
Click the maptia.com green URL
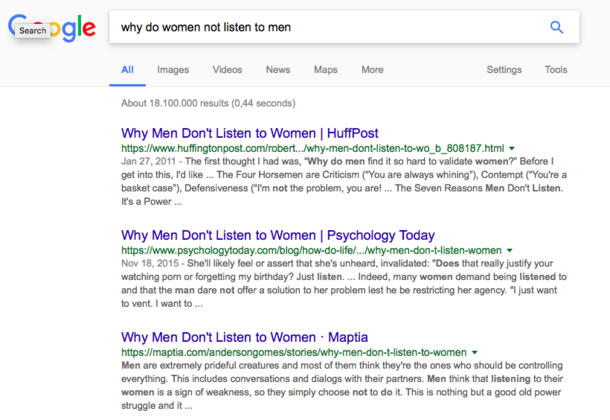pos(294,352)
